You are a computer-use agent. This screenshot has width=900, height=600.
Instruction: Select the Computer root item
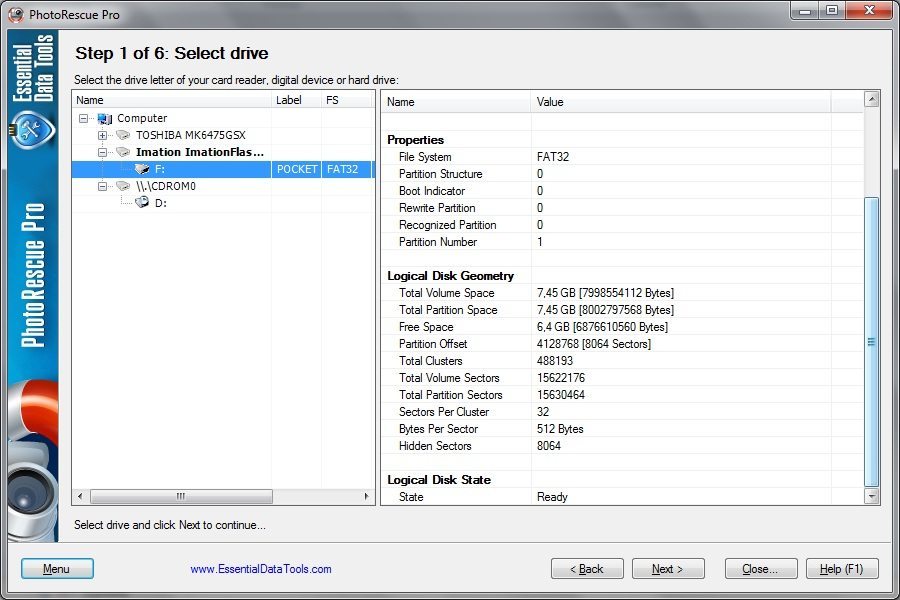(142, 118)
